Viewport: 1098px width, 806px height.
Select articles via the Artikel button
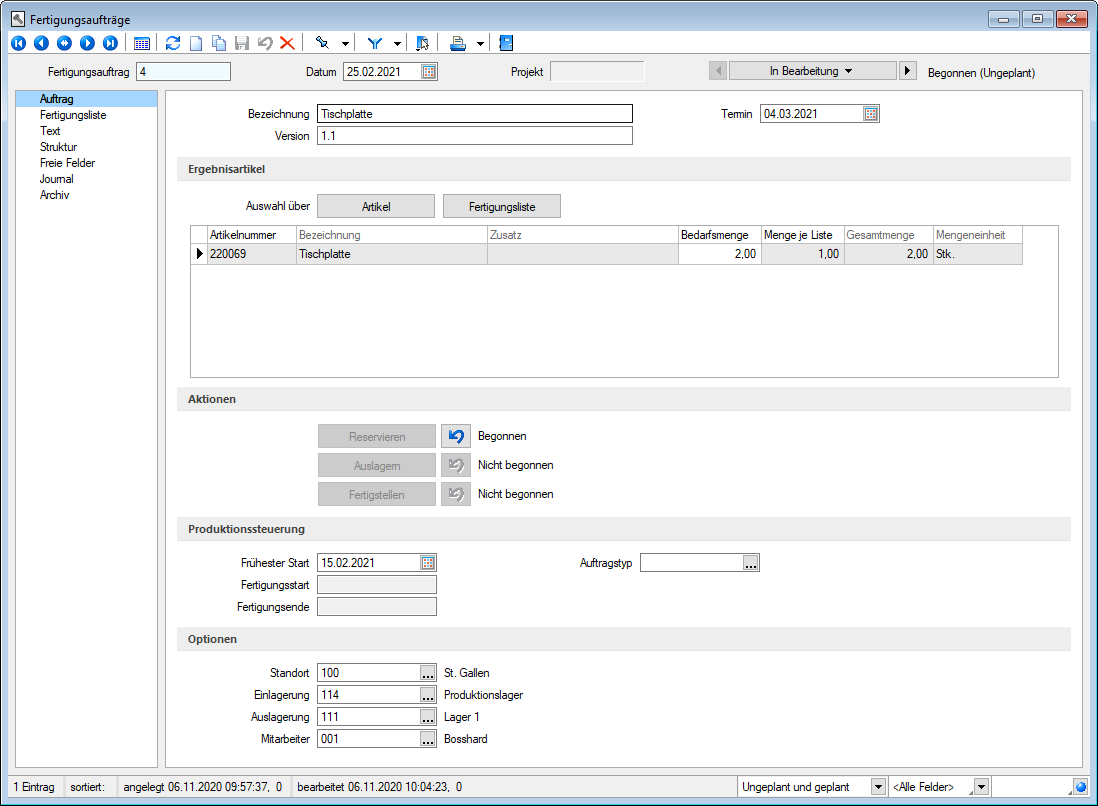(x=376, y=205)
